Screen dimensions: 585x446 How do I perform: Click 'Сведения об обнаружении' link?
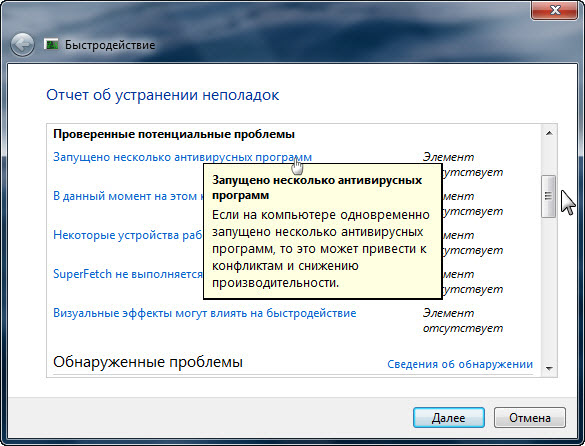pos(460,364)
